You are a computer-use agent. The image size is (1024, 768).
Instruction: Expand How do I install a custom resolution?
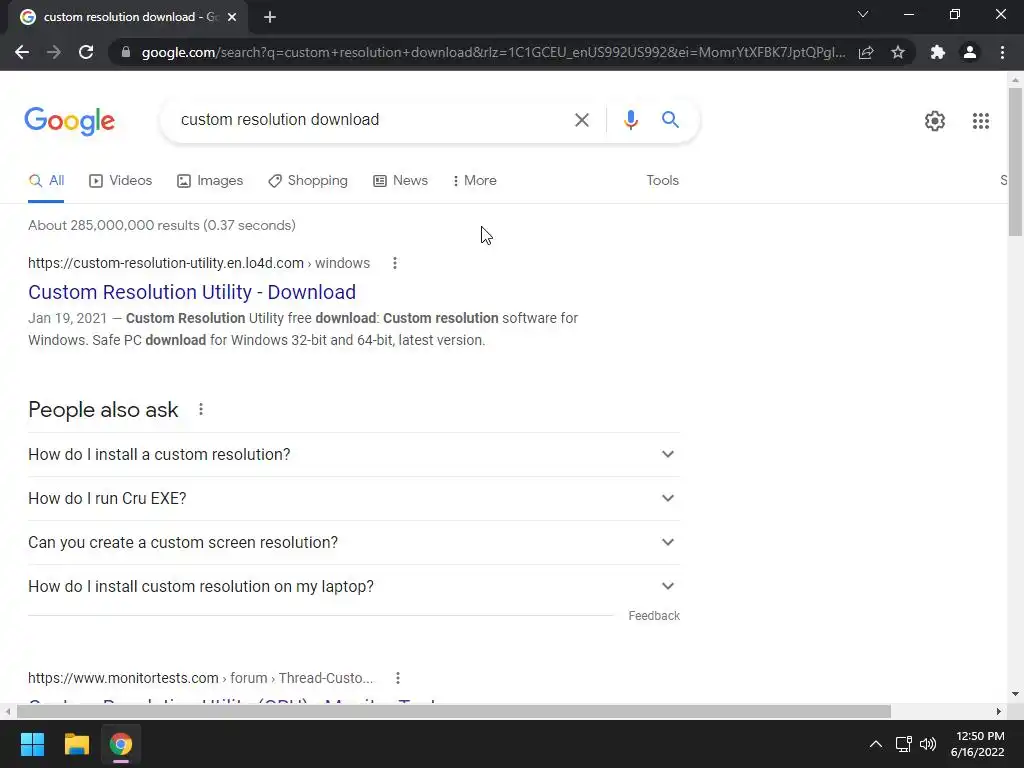click(x=353, y=455)
